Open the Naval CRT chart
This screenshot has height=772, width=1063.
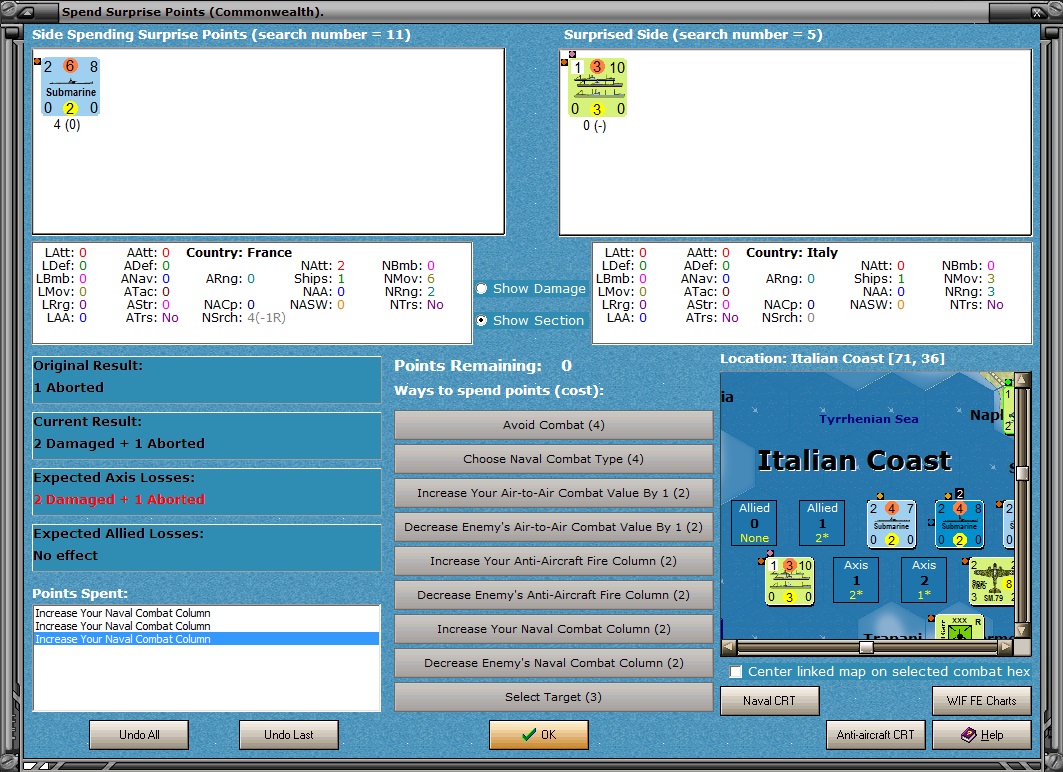click(769, 701)
